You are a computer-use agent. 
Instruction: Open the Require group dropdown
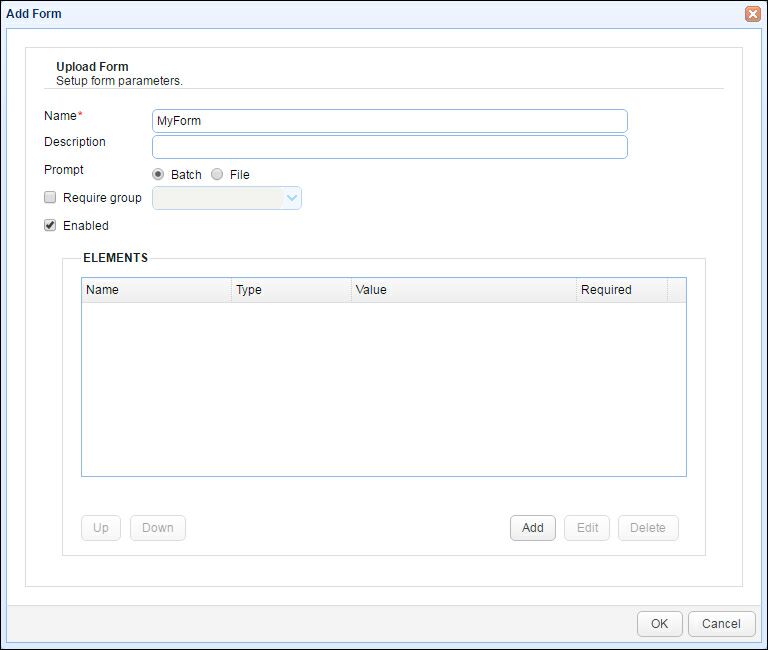[227, 198]
